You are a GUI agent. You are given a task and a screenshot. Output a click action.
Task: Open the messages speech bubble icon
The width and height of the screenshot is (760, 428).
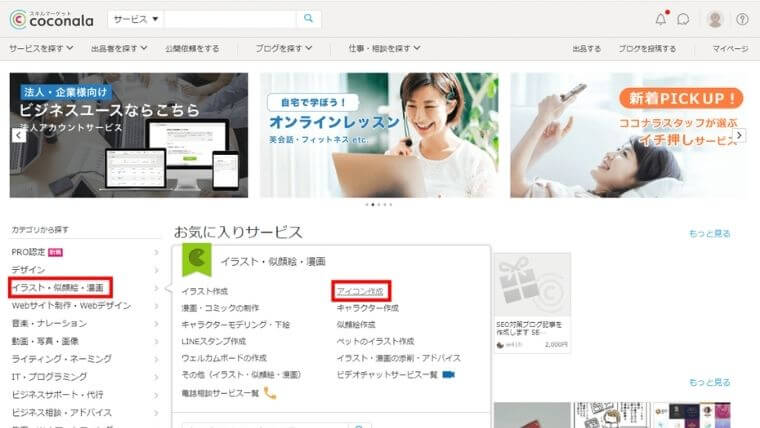[683, 19]
